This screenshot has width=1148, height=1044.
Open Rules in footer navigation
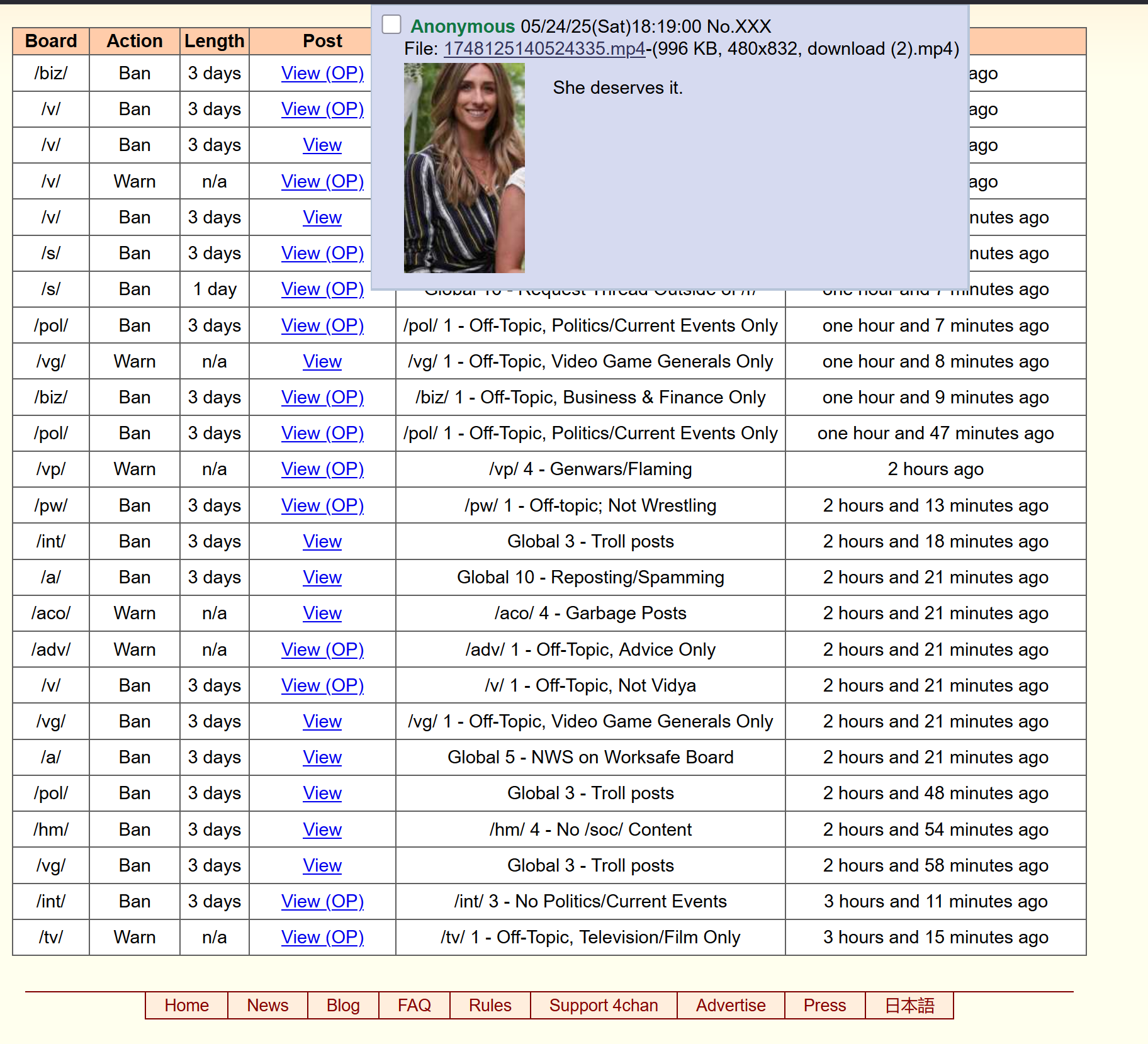click(490, 1005)
